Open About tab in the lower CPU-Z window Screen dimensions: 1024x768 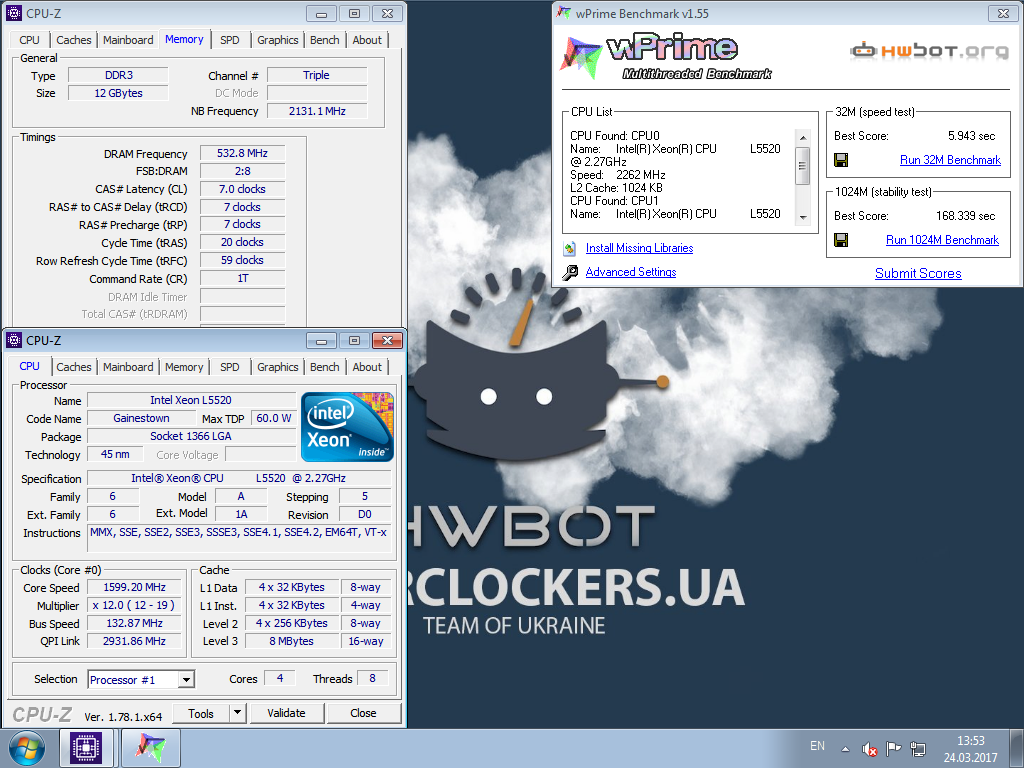pyautogui.click(x=367, y=367)
